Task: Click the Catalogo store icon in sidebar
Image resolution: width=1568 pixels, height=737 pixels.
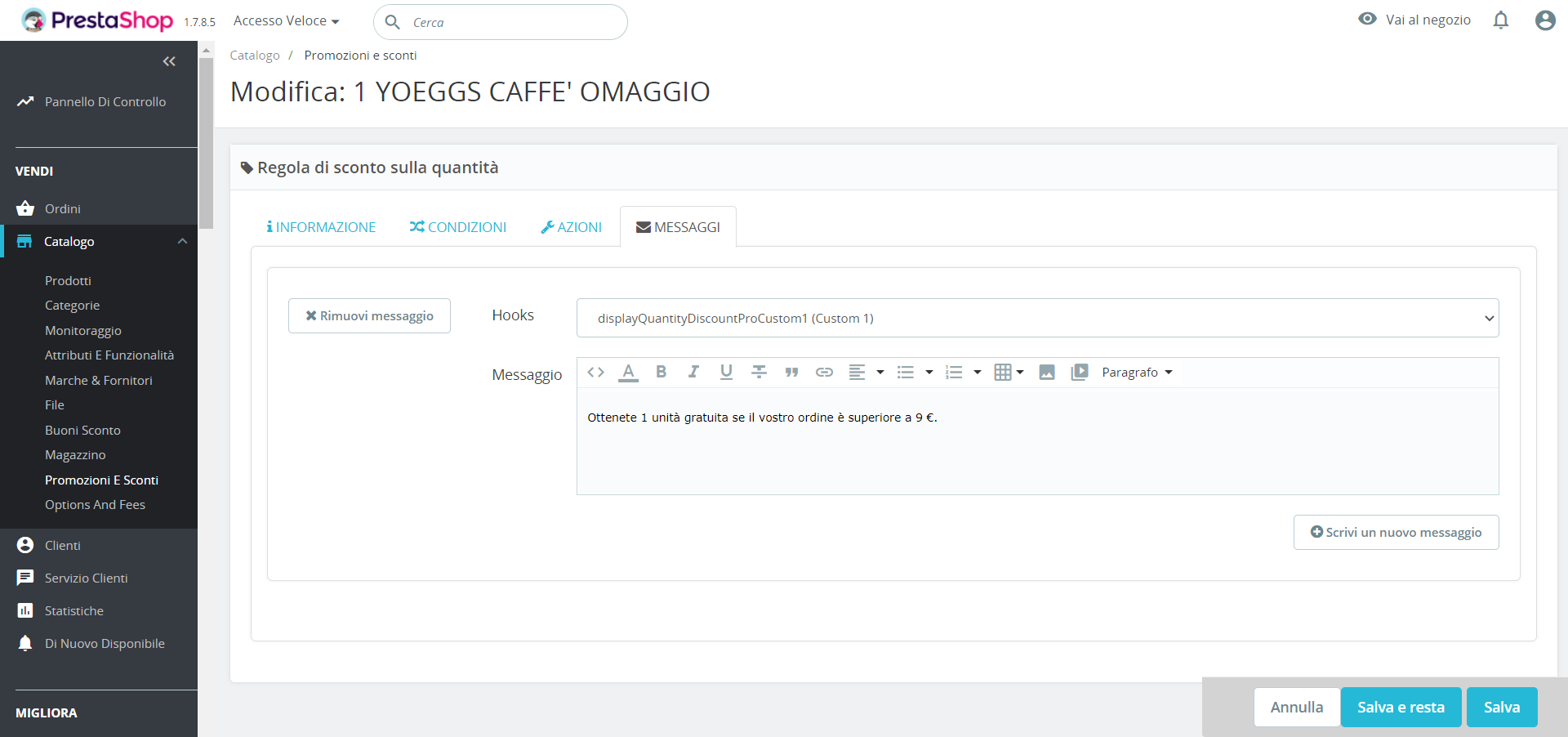Action: [x=24, y=242]
